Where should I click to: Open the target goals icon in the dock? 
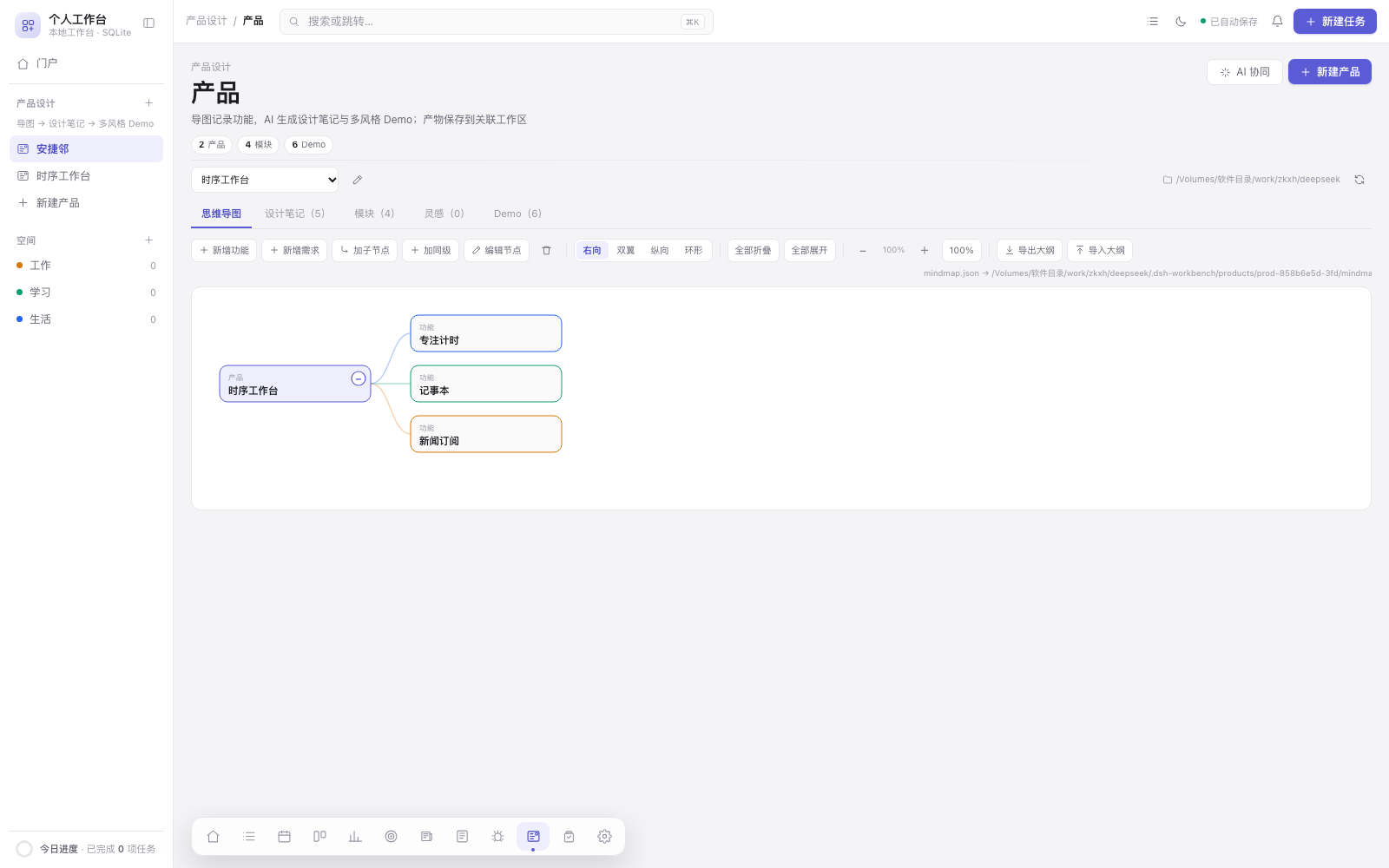[x=391, y=837]
